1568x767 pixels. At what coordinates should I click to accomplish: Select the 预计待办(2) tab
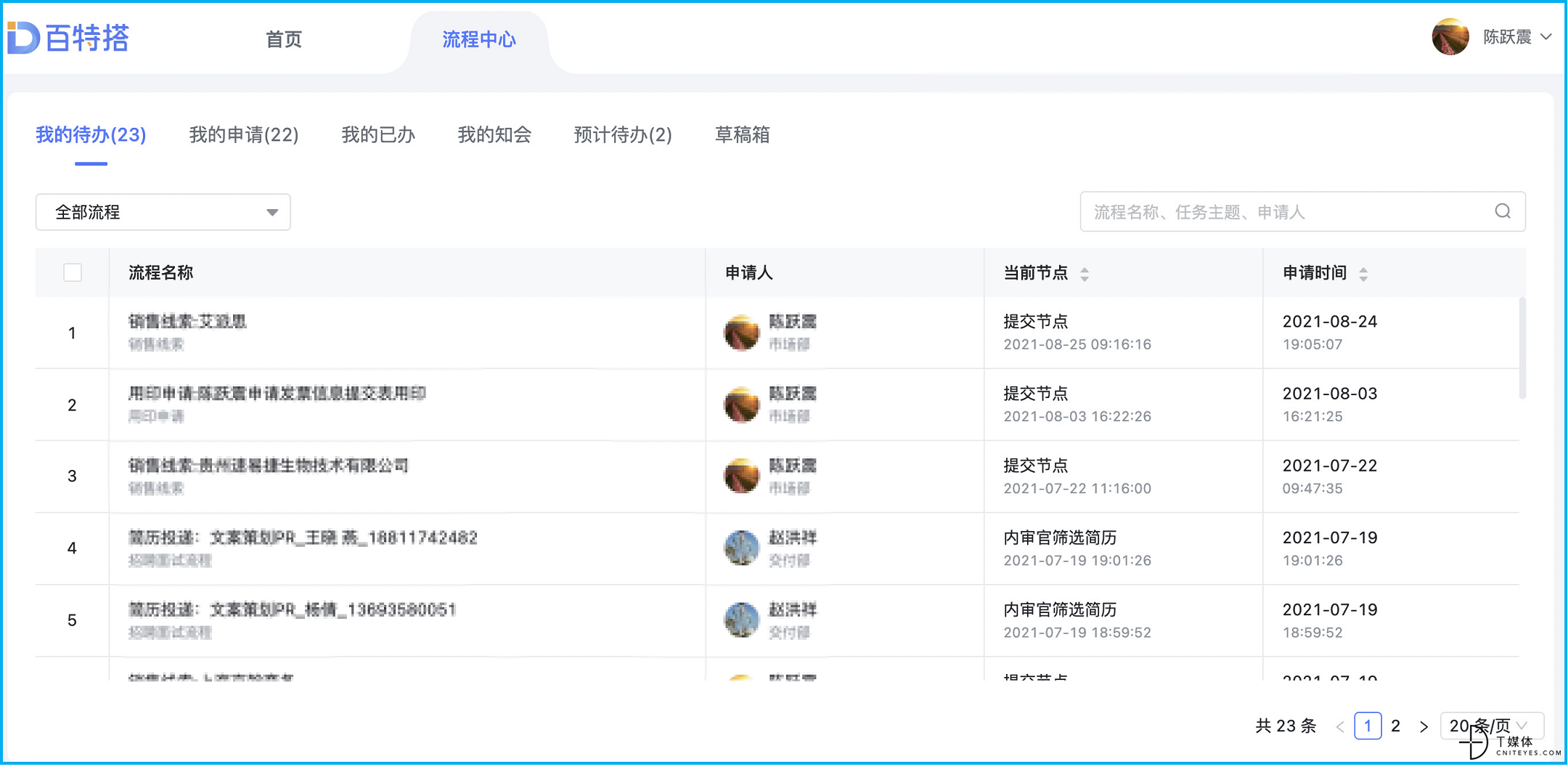tap(623, 134)
